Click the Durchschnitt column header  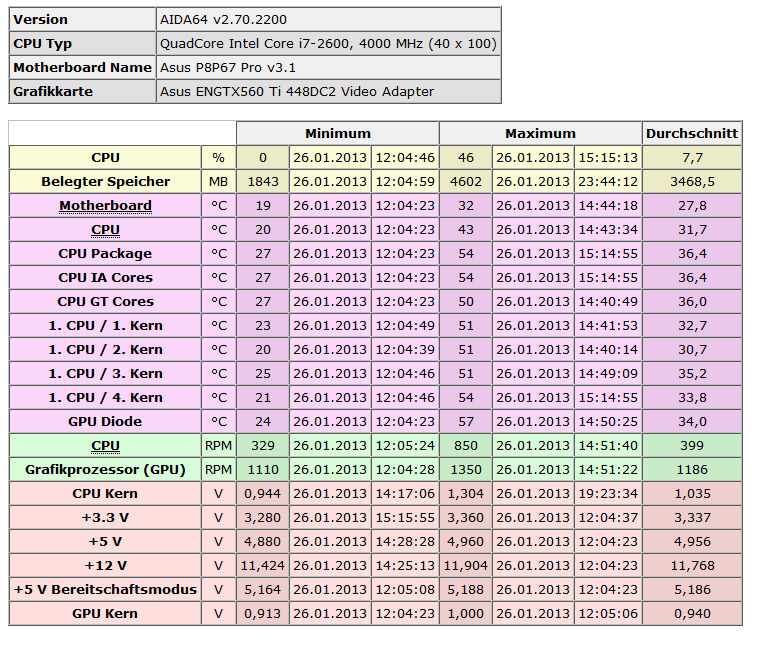(x=692, y=134)
